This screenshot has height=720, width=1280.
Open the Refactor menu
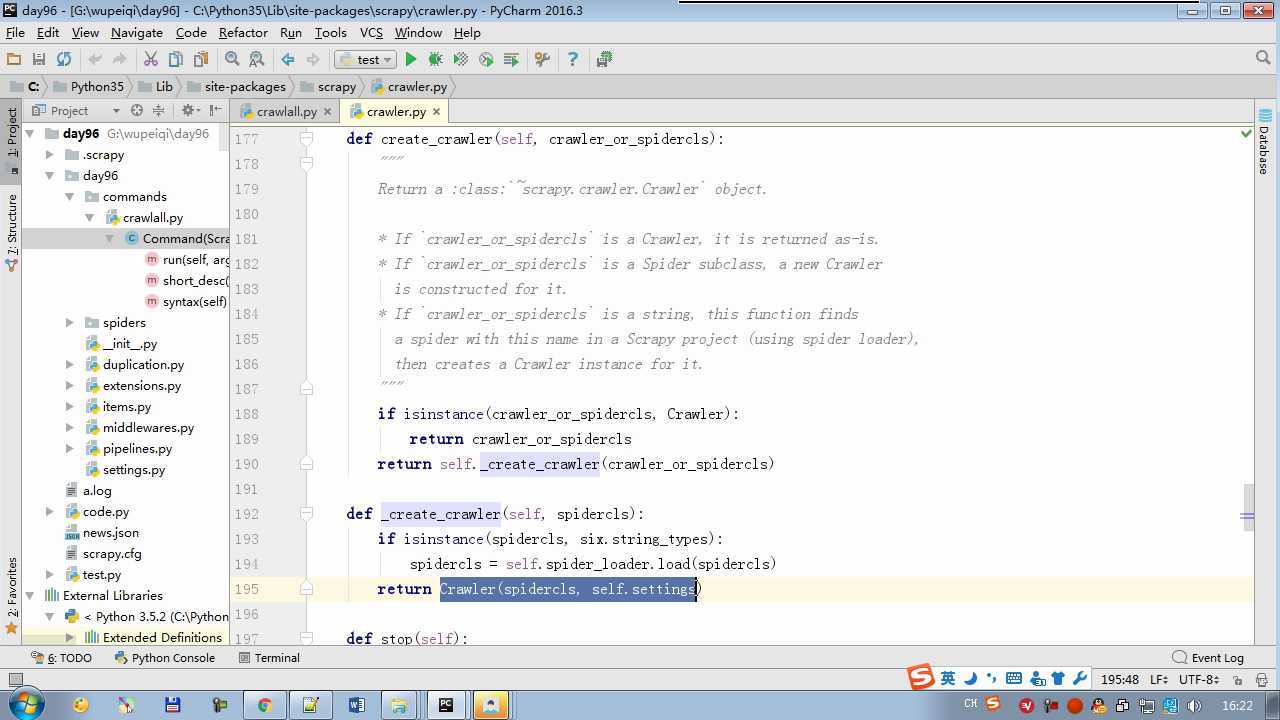(244, 33)
